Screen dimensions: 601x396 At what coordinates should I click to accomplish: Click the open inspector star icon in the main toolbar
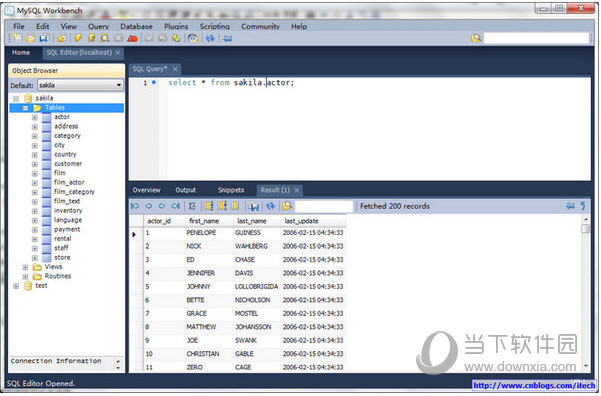[61, 38]
